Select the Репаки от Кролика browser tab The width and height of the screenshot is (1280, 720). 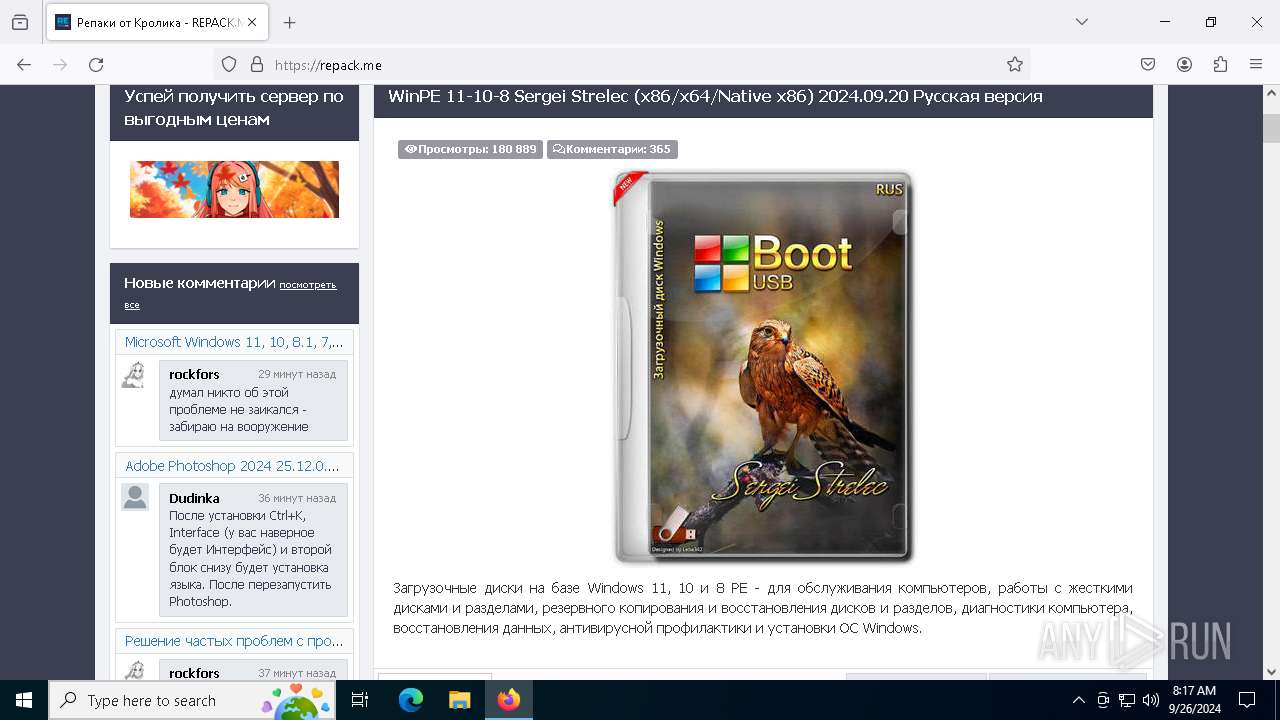[157, 22]
